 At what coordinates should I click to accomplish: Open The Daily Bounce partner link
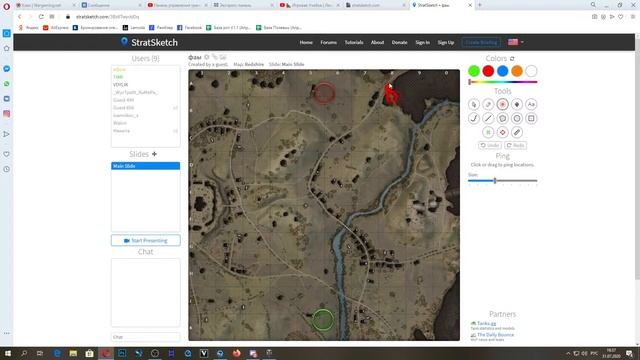click(496, 335)
